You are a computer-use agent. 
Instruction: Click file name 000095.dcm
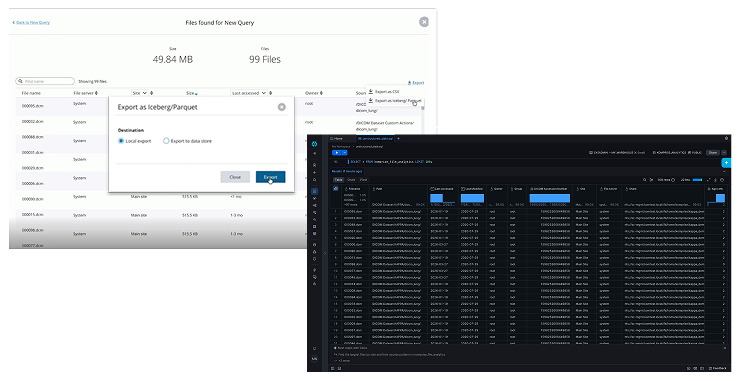(x=32, y=106)
